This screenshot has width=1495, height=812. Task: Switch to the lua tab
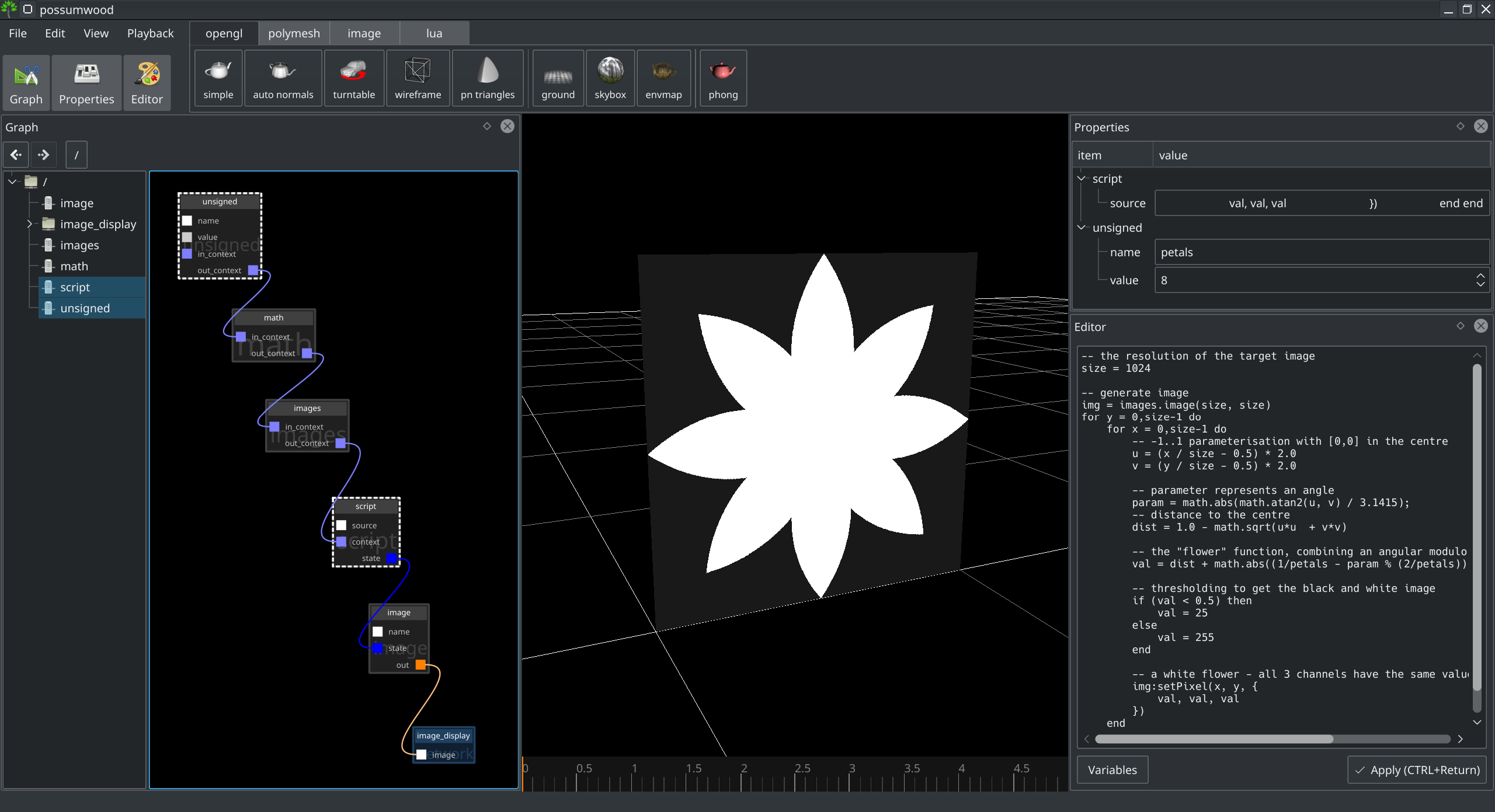tap(433, 33)
